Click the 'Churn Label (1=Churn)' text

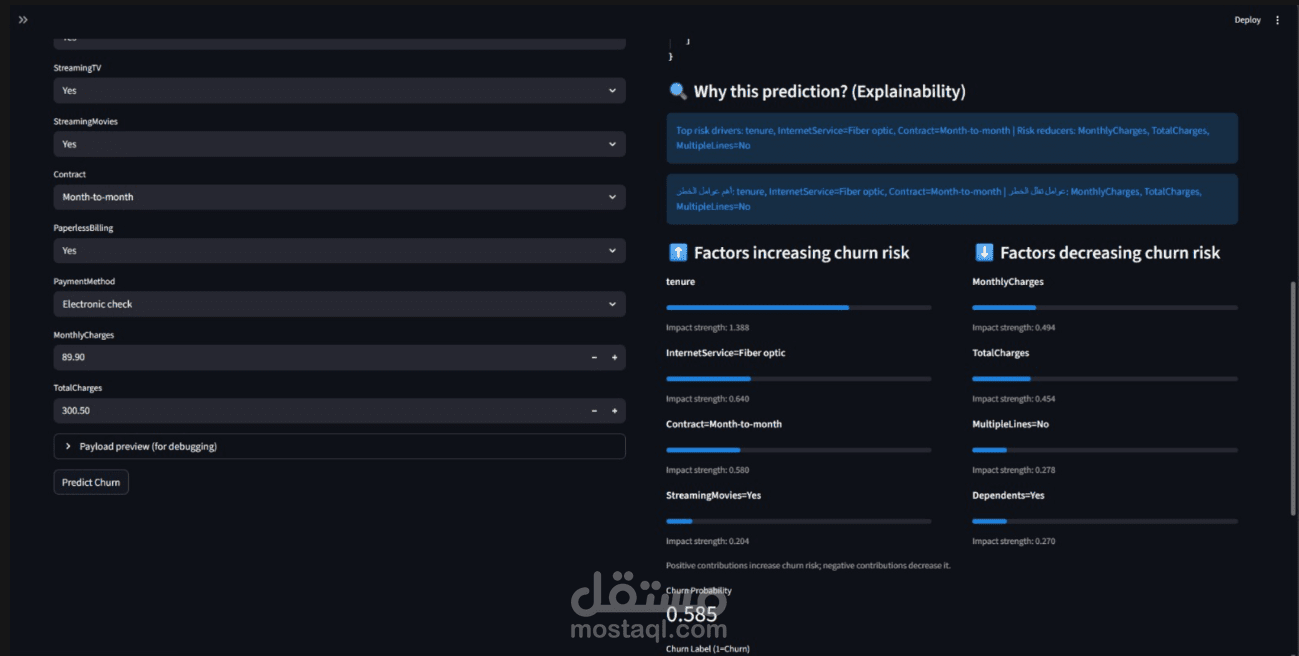pos(707,649)
